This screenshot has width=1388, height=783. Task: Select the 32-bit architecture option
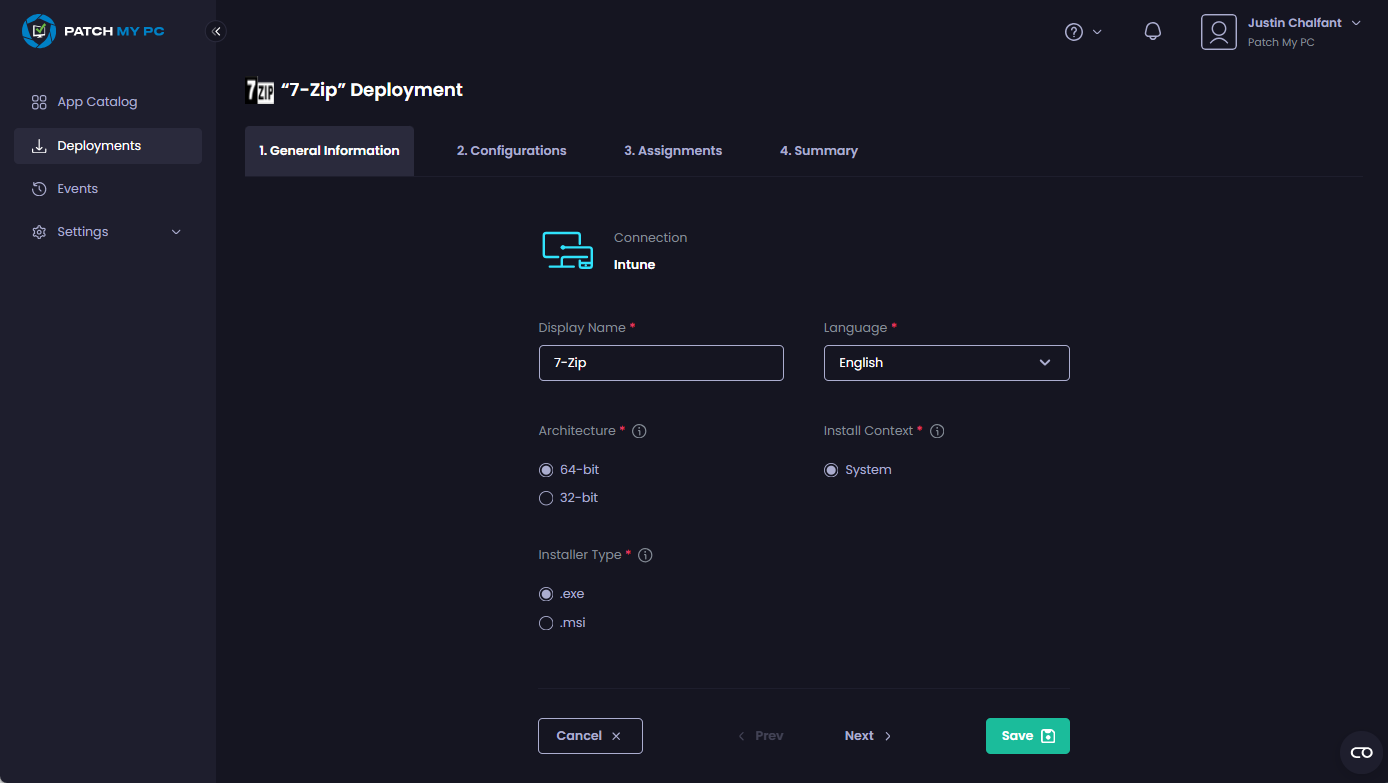pos(546,498)
